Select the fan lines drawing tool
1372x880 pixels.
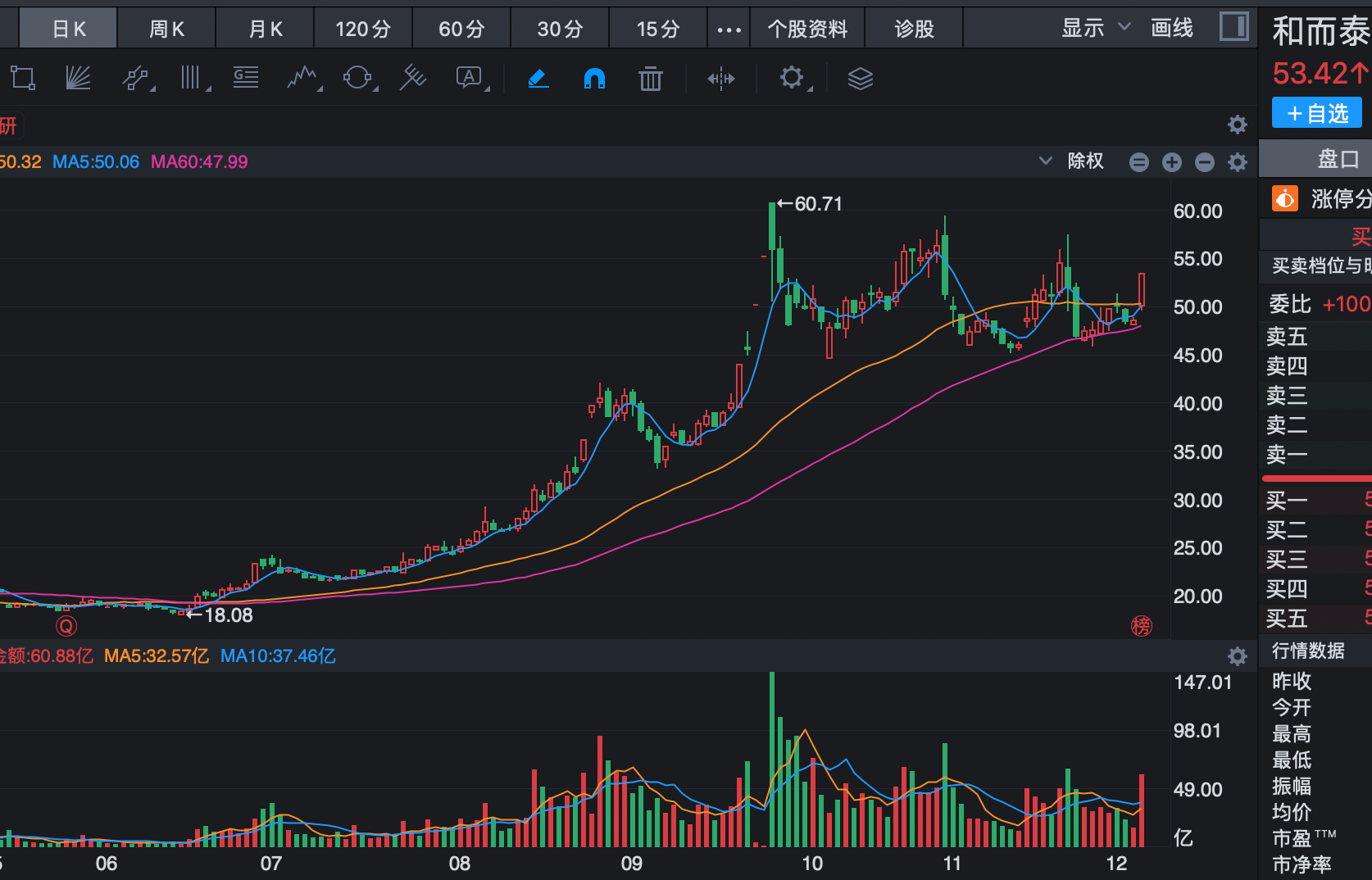(78, 79)
